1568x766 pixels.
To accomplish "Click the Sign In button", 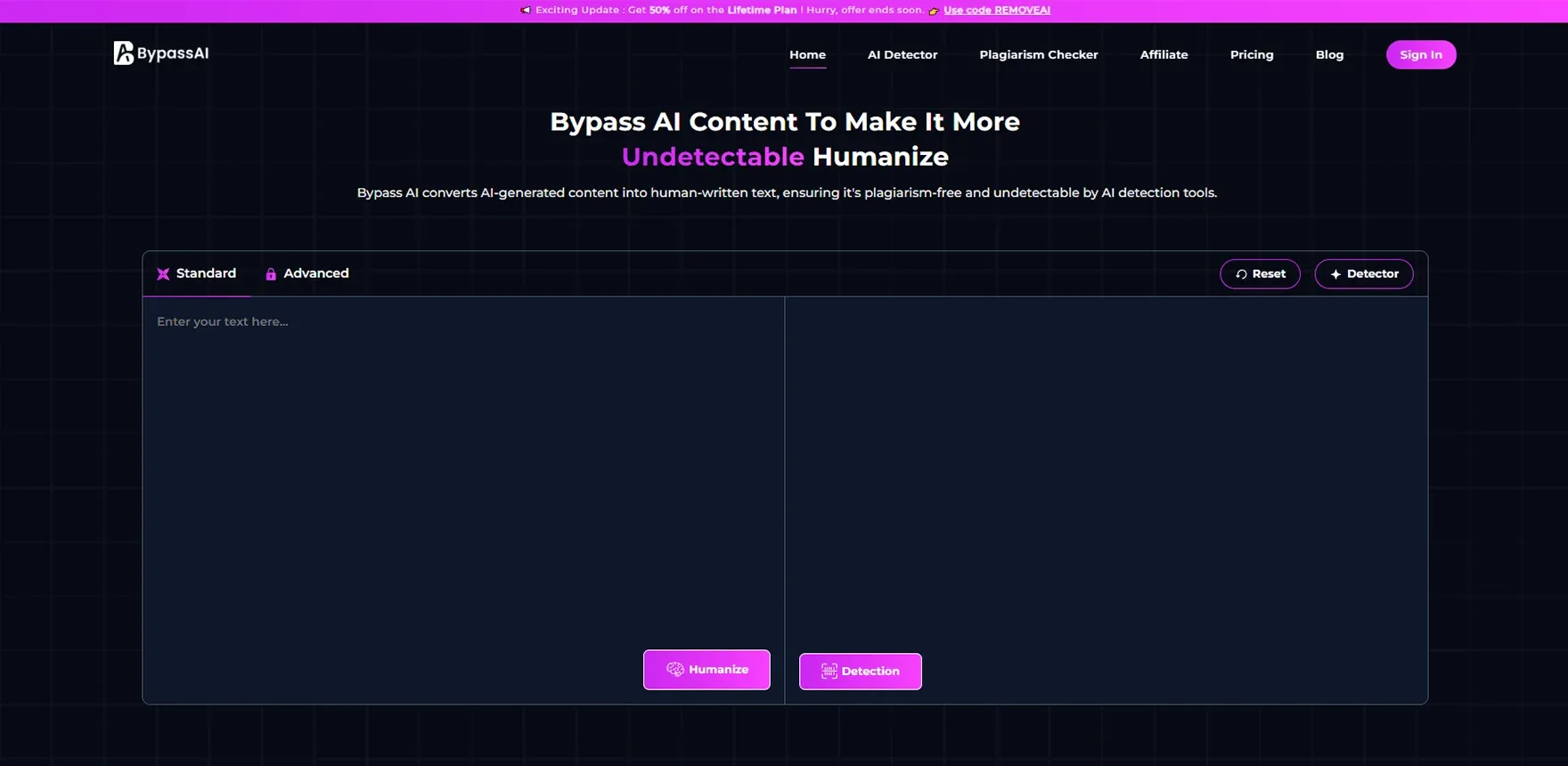I will pyautogui.click(x=1421, y=55).
